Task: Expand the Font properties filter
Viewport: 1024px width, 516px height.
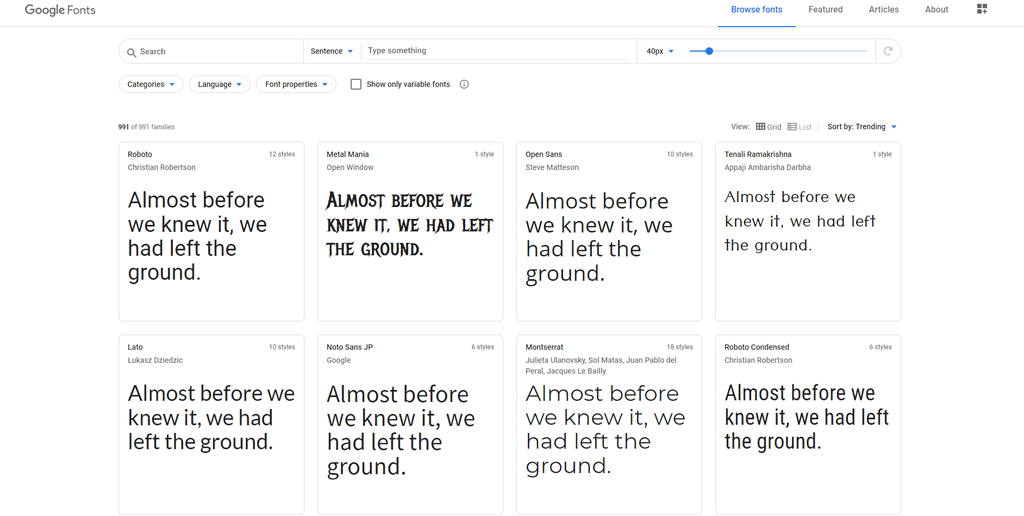Action: pos(296,84)
